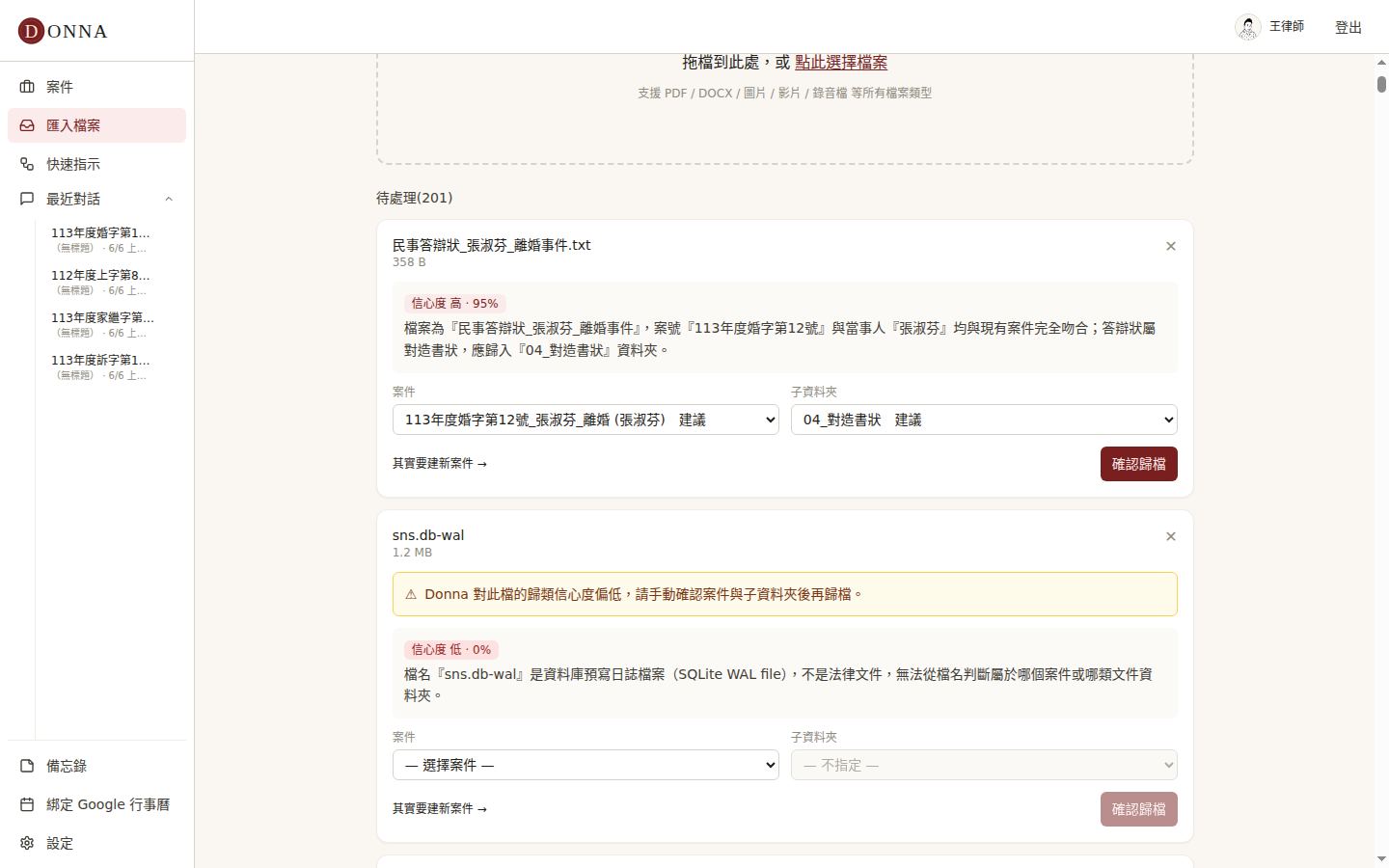The height and width of the screenshot is (868, 1389).
Task: Click the Google calendar binding icon
Action: click(27, 804)
